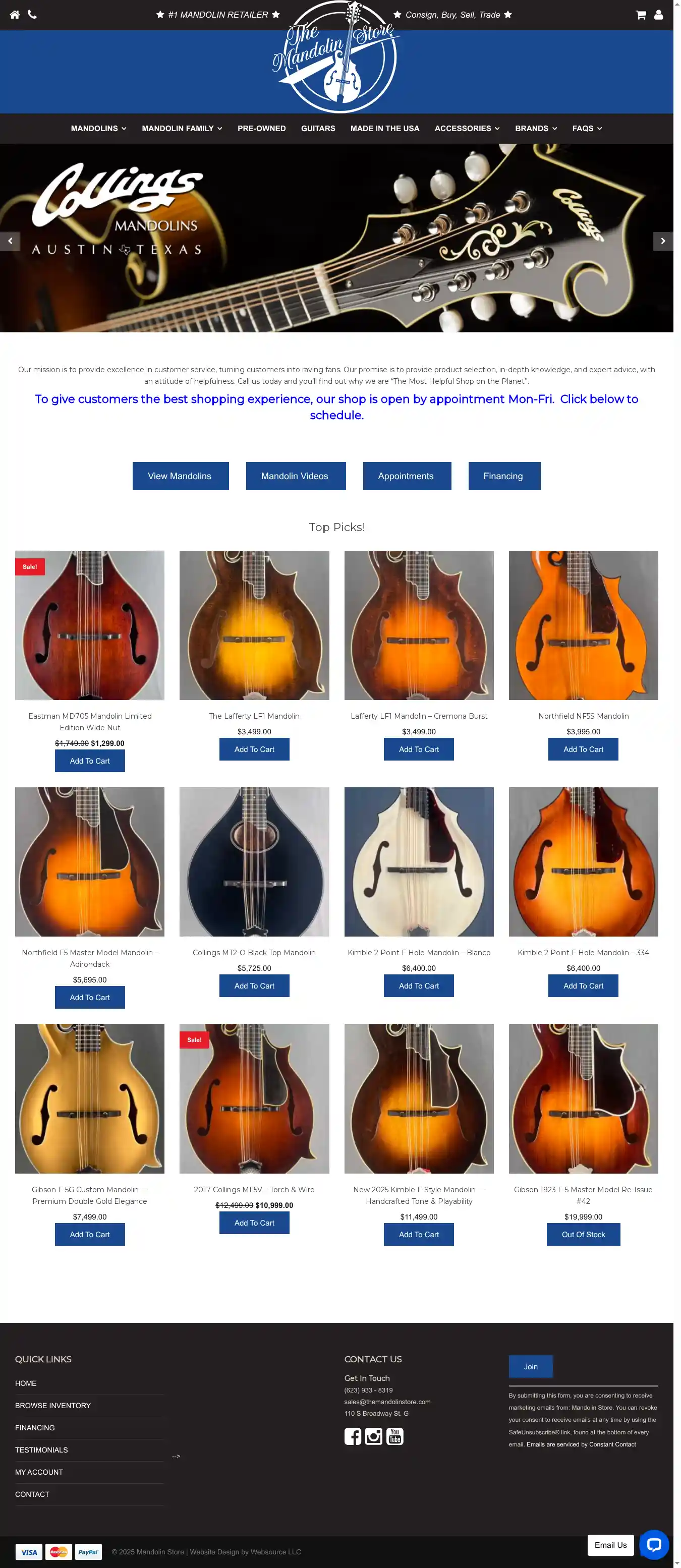Image resolution: width=681 pixels, height=1568 pixels.
Task: Open the Collings MT2-O Black Top thumbnail
Action: 254,862
